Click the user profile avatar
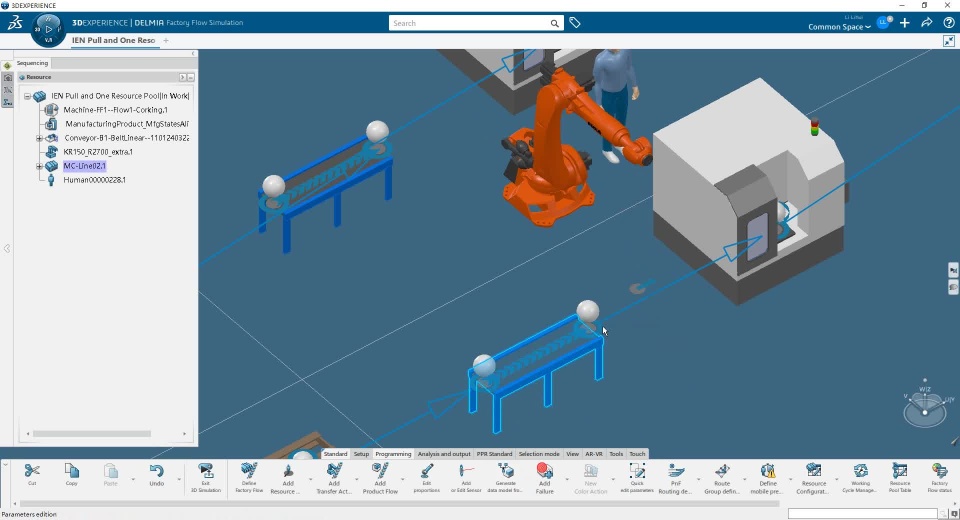This screenshot has width=960, height=520. pyautogui.click(x=883, y=23)
